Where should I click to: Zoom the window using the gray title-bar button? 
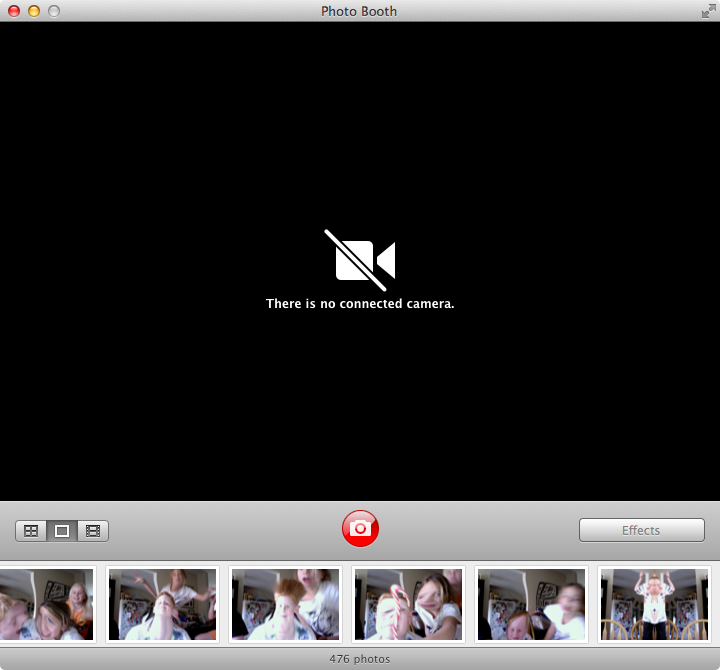54,11
